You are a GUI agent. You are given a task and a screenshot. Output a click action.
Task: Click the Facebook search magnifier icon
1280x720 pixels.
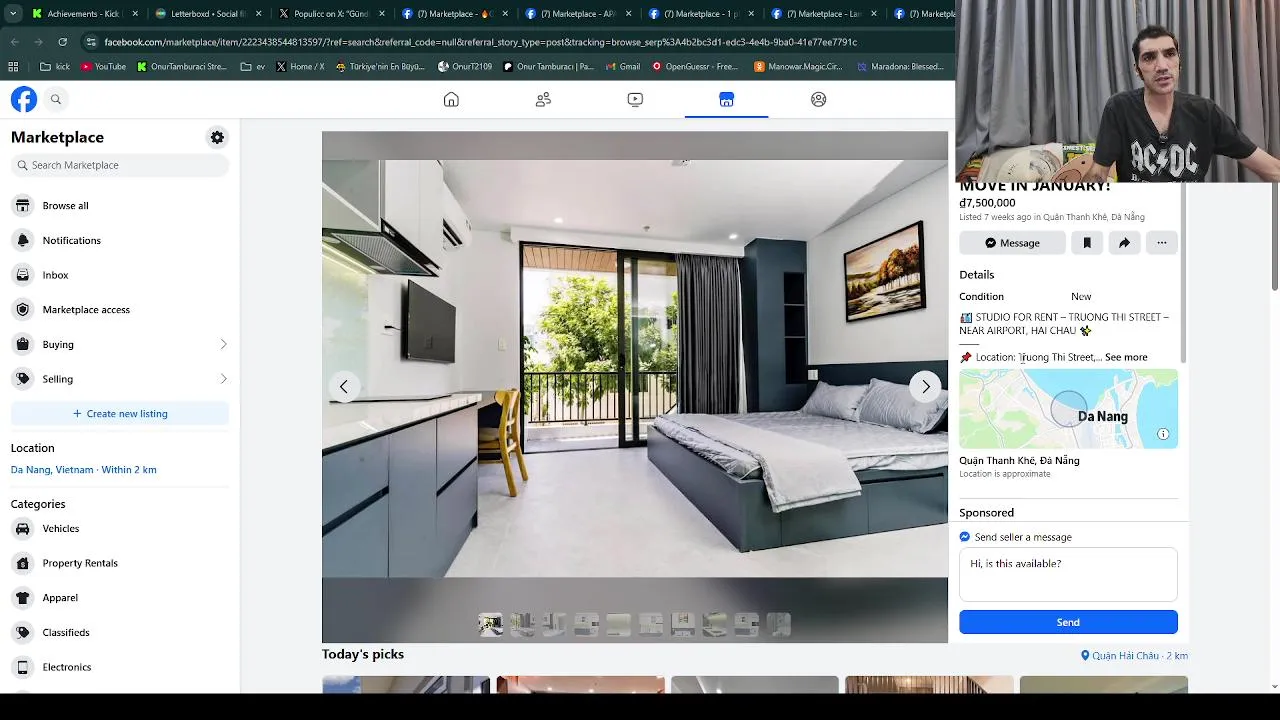56,99
